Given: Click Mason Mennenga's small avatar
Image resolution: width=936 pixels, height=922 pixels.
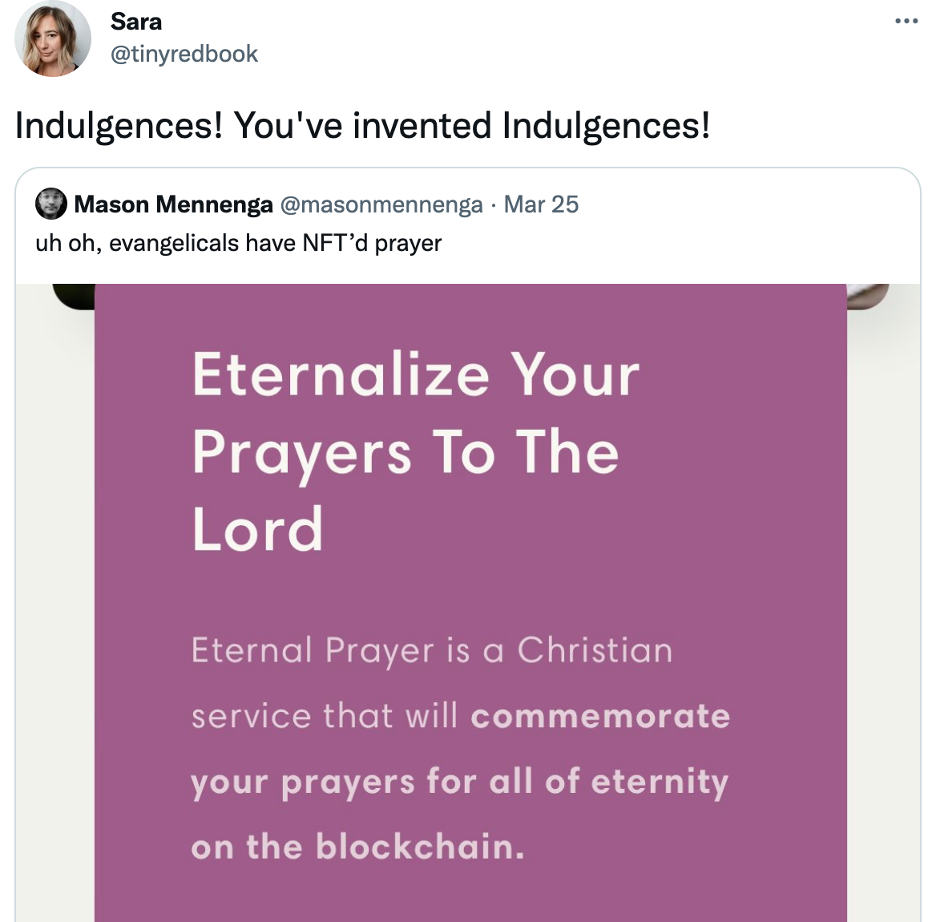Looking at the screenshot, I should pyautogui.click(x=51, y=205).
